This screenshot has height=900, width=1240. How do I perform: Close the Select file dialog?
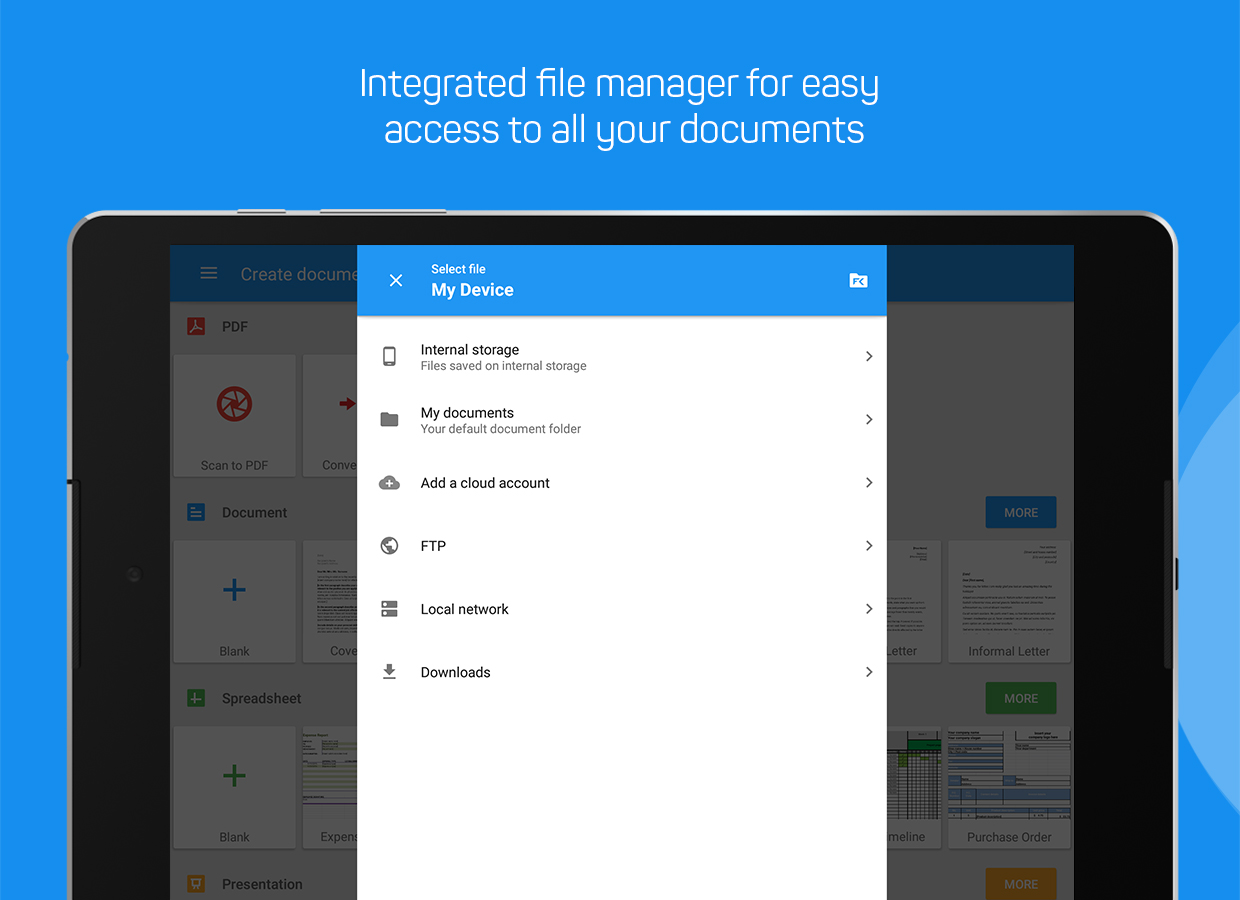click(x=396, y=281)
